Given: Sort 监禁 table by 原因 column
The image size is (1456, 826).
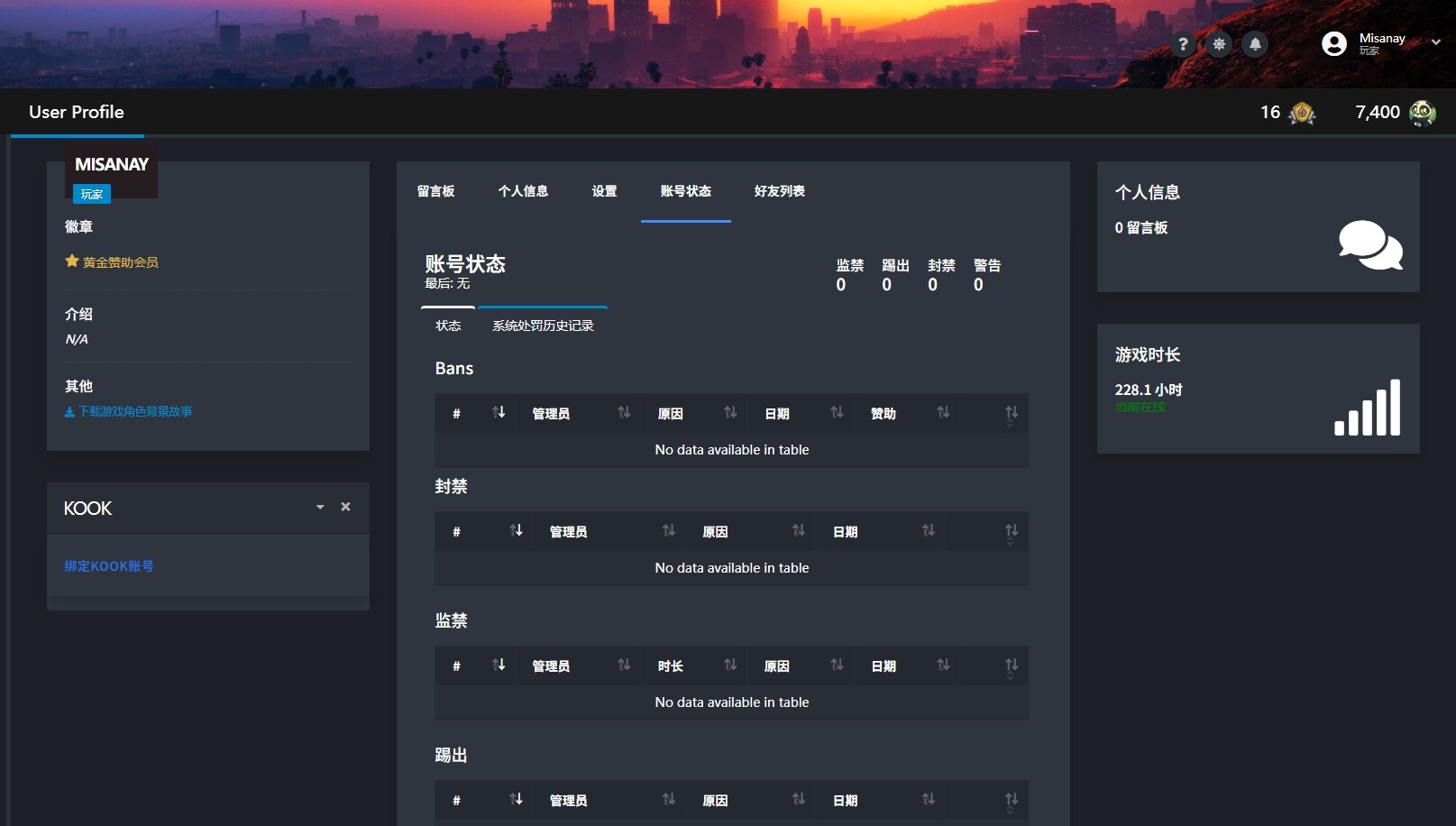Looking at the screenshot, I should (800, 665).
